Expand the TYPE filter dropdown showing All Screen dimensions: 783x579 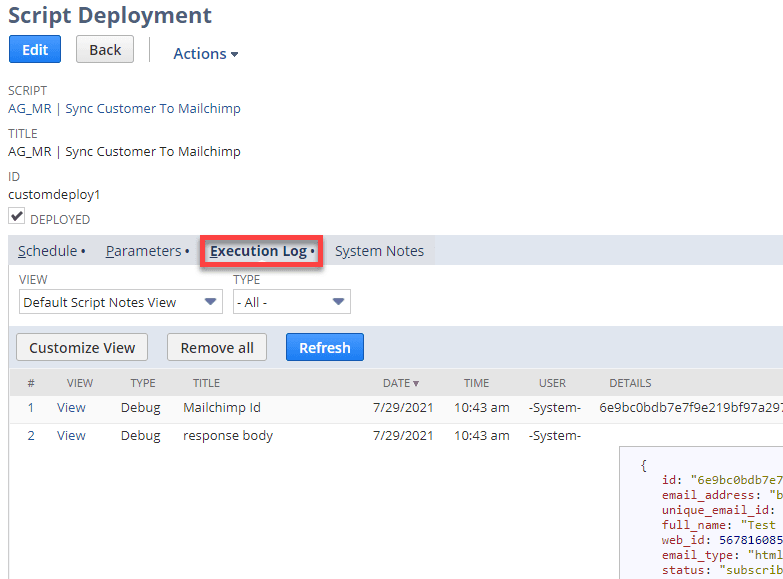[292, 302]
